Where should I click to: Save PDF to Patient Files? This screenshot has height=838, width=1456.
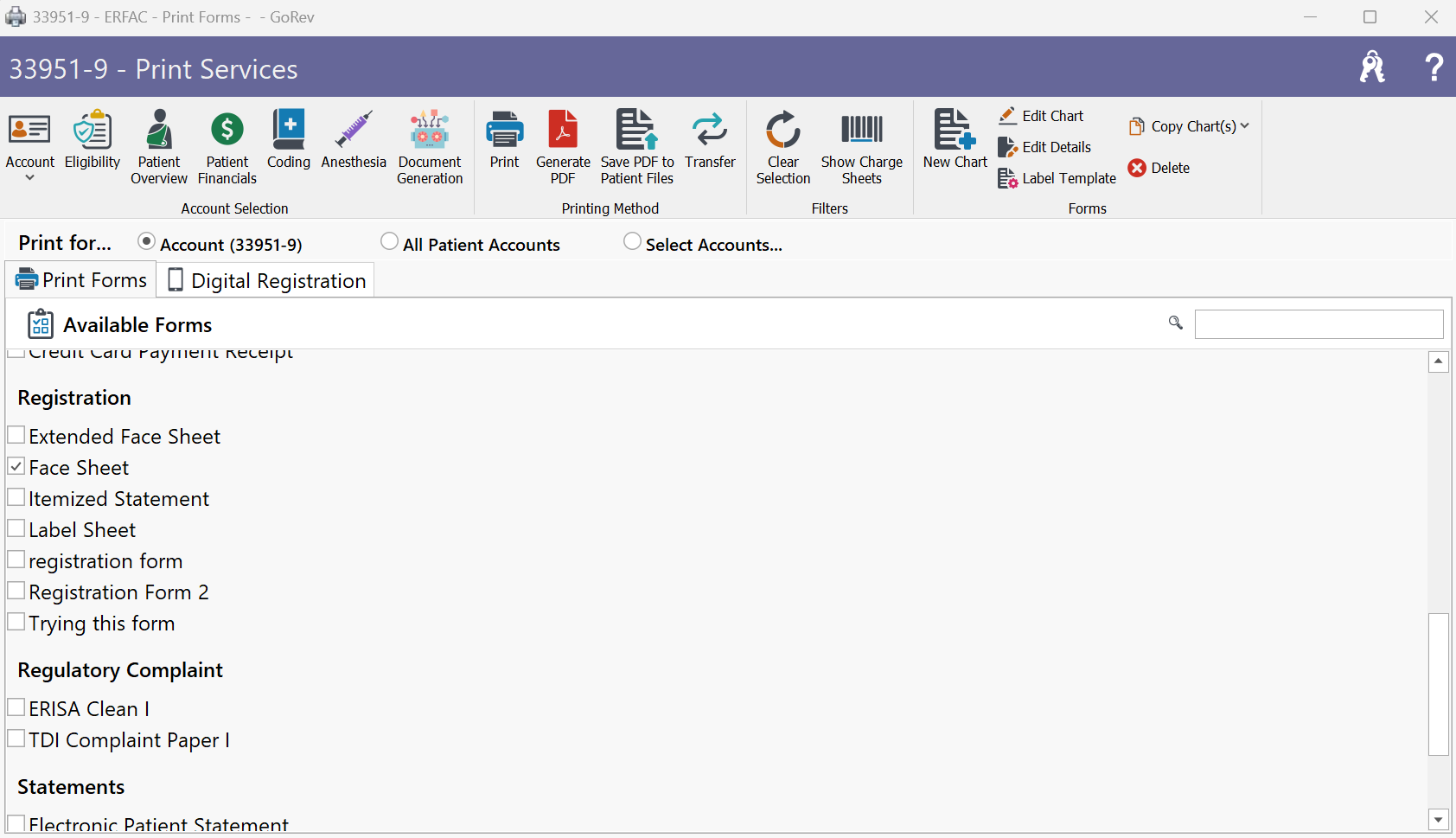[x=637, y=147]
